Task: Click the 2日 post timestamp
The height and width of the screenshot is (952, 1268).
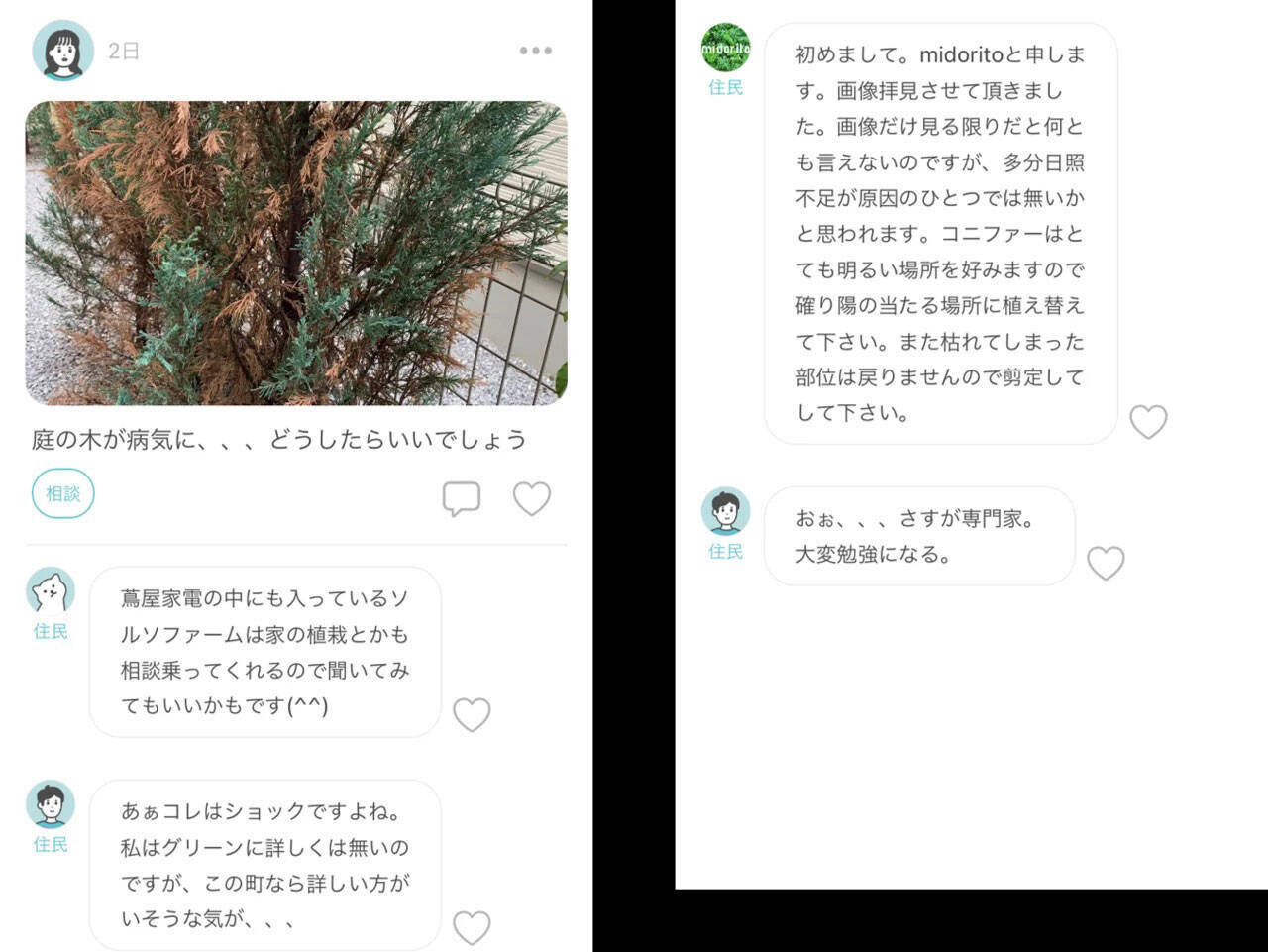Action: click(124, 52)
